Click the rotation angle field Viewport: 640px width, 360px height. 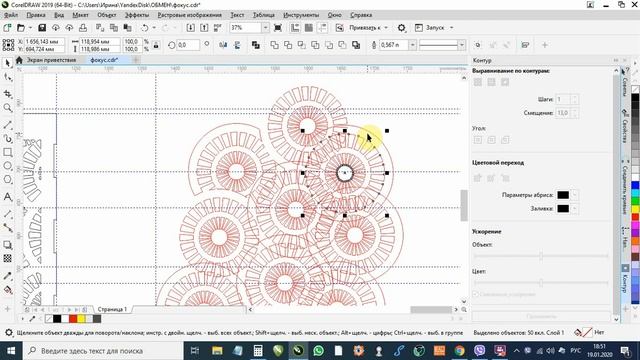pos(188,45)
